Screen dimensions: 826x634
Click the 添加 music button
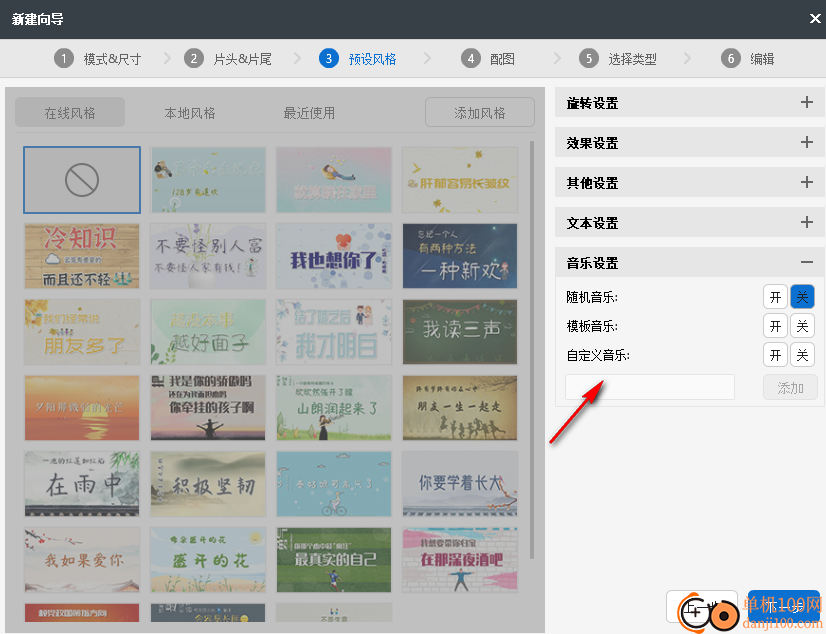(x=790, y=388)
